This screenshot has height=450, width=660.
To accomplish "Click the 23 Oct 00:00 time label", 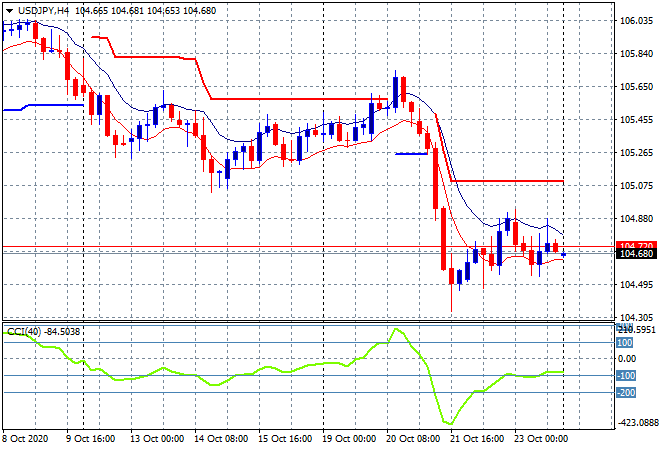I will [541, 439].
